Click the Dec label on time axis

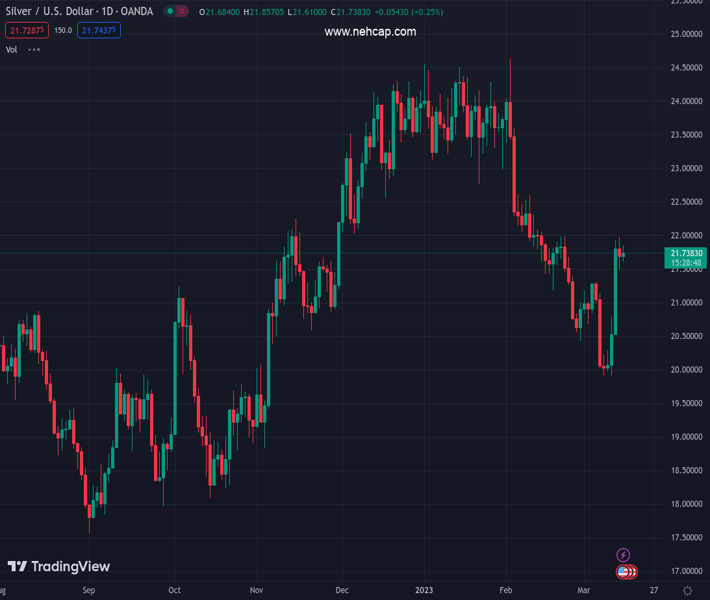tap(343, 592)
